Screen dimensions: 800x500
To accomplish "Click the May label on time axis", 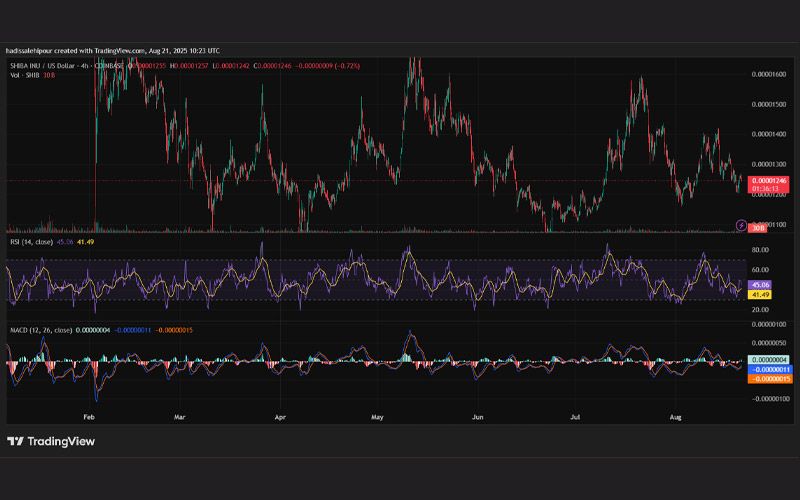I will (377, 417).
